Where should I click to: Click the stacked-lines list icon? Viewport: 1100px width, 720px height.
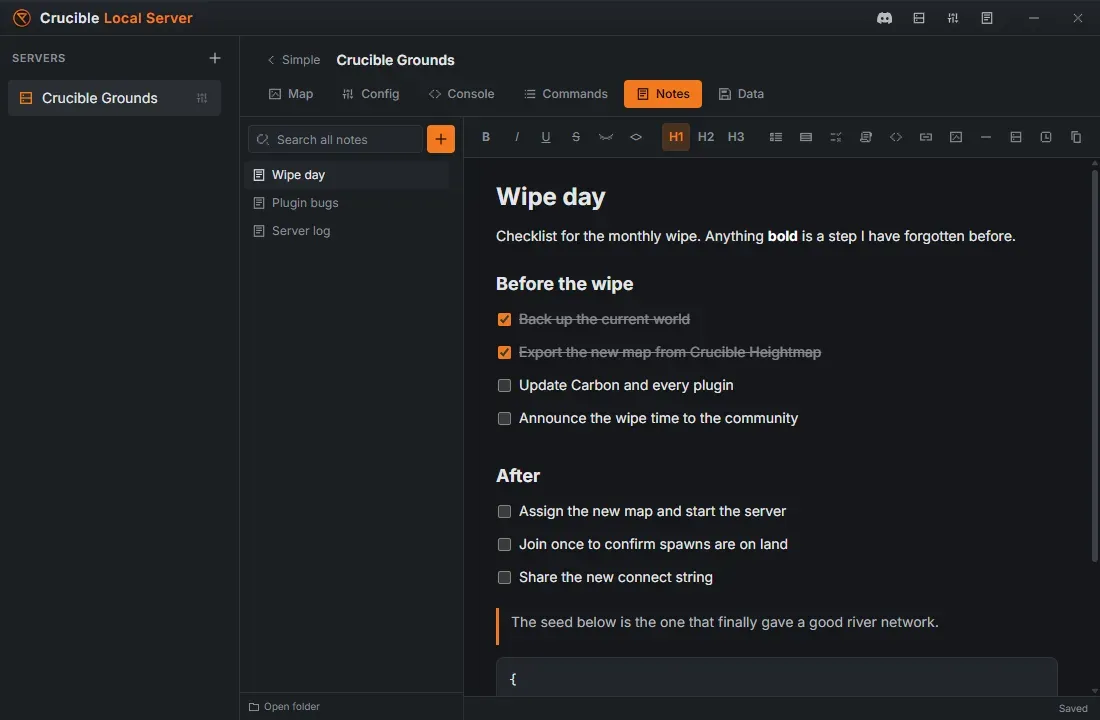click(x=805, y=137)
